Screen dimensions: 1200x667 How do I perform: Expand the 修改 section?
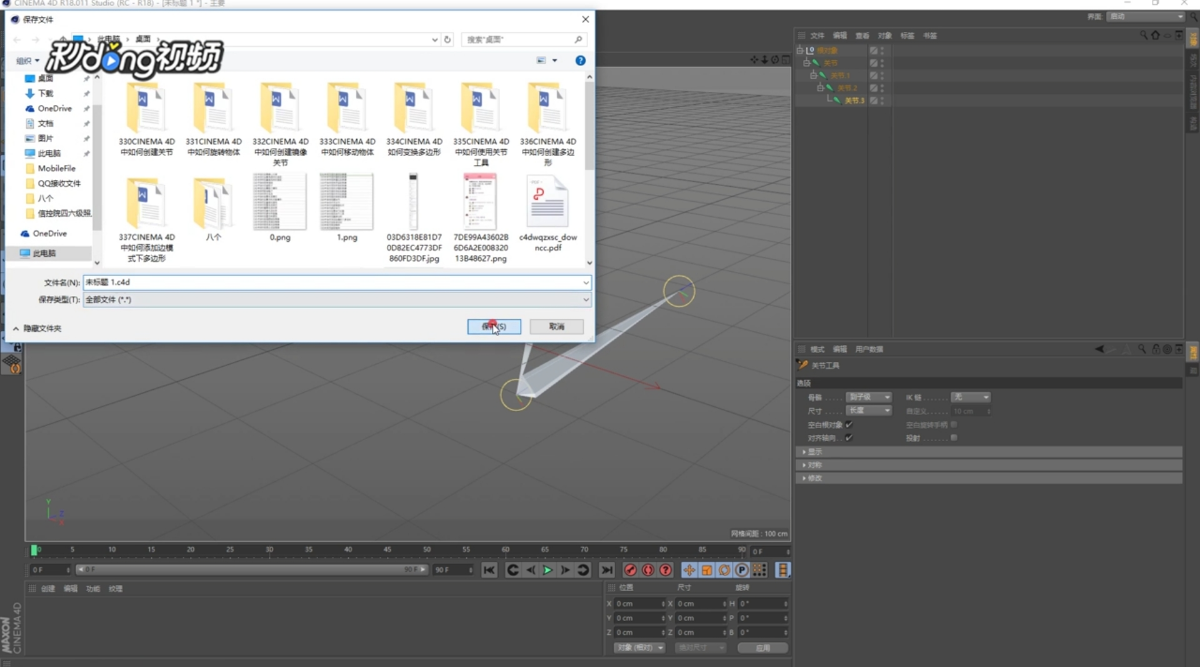(x=989, y=478)
